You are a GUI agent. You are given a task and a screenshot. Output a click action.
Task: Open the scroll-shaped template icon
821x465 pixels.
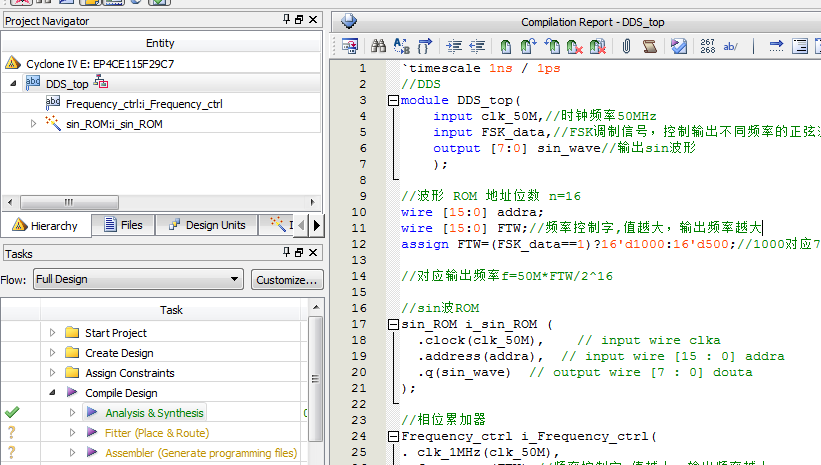tap(649, 47)
